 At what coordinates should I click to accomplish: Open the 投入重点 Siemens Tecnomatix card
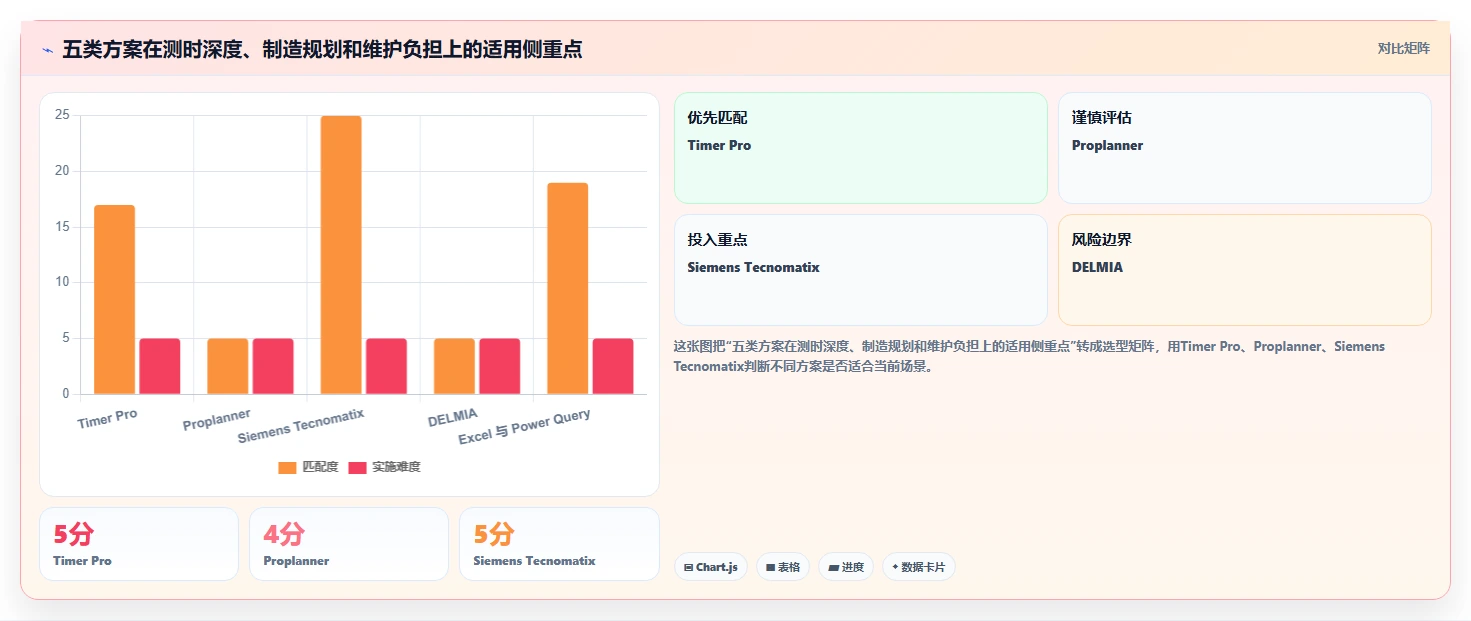click(x=860, y=270)
